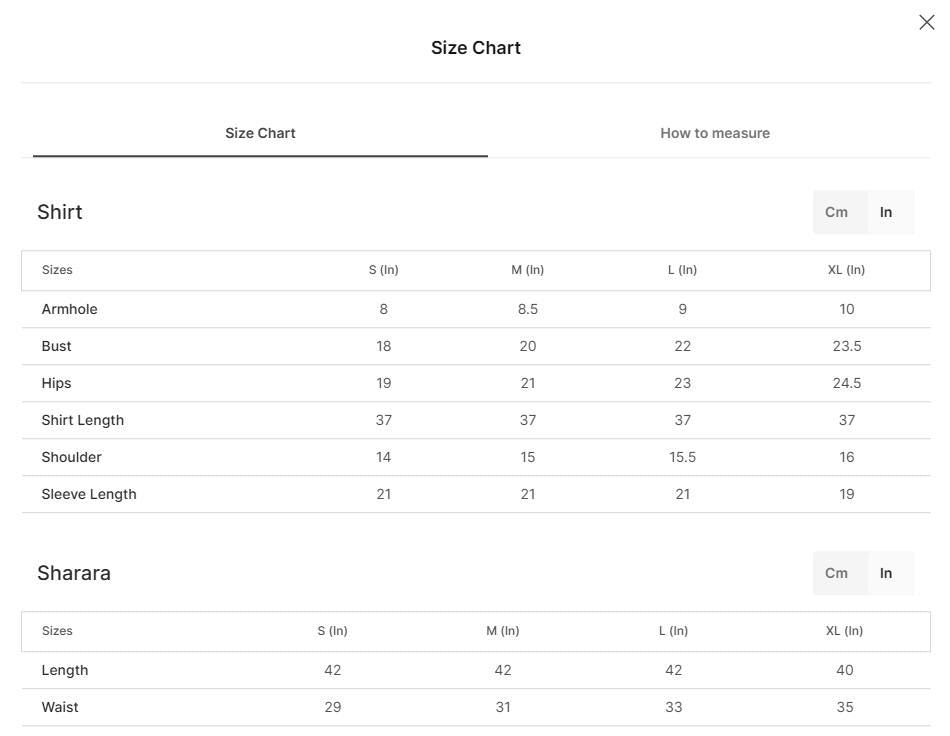Screen dimensions: 950x736
Task: Click the Shirt XL (In) column header
Action: pyautogui.click(x=846, y=270)
